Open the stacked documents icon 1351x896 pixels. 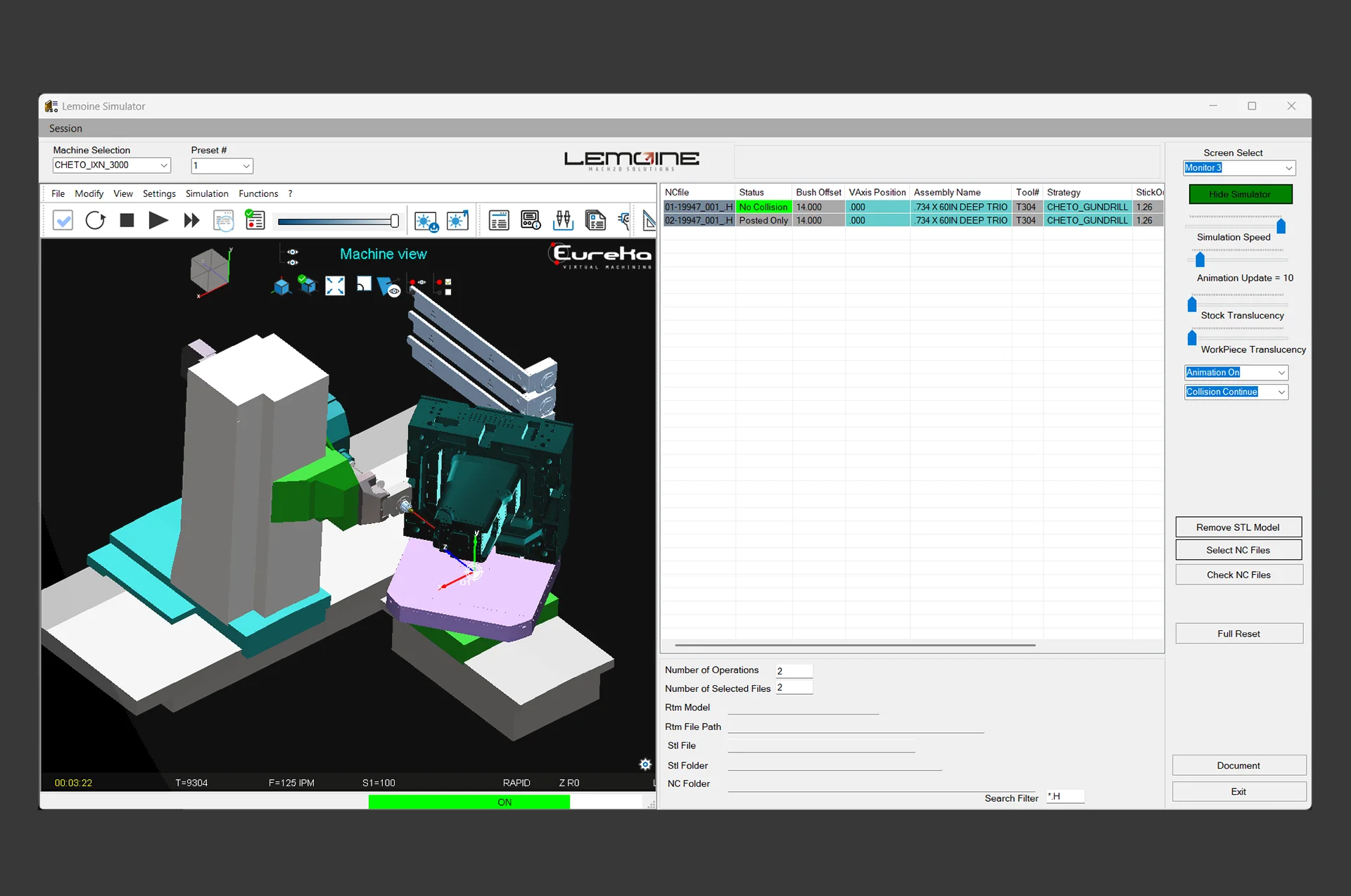(595, 221)
